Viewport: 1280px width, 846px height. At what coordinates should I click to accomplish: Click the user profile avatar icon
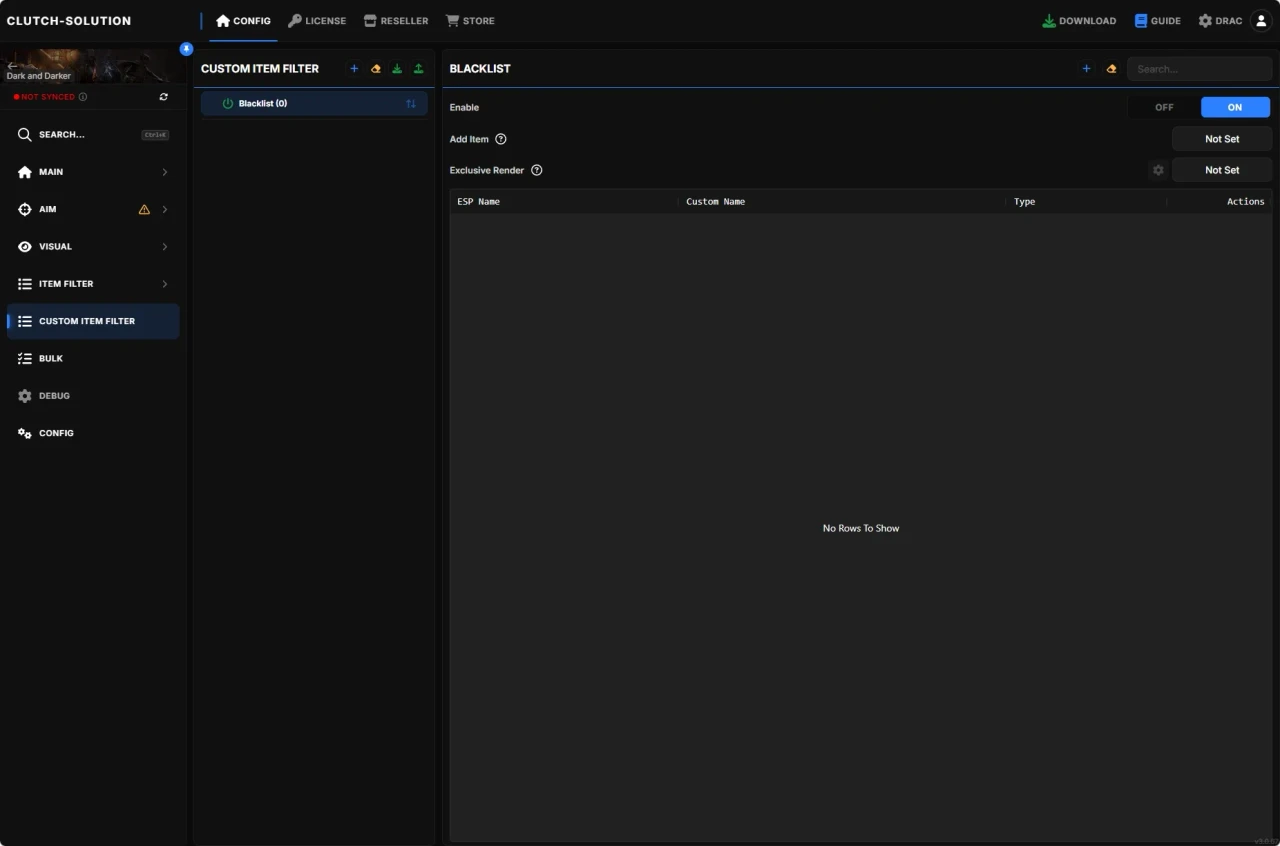(1261, 21)
